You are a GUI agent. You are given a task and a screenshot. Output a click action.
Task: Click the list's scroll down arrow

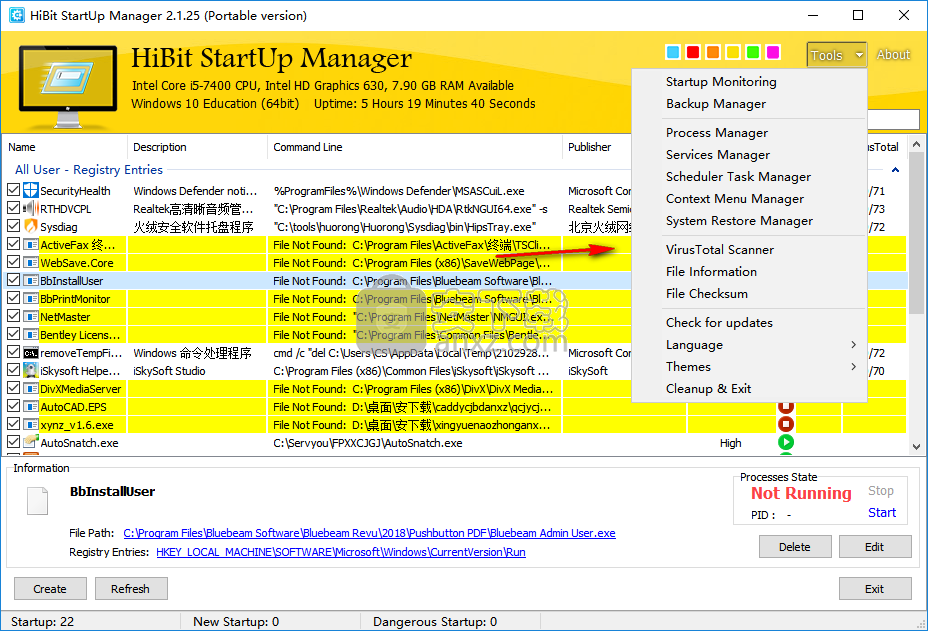917,446
